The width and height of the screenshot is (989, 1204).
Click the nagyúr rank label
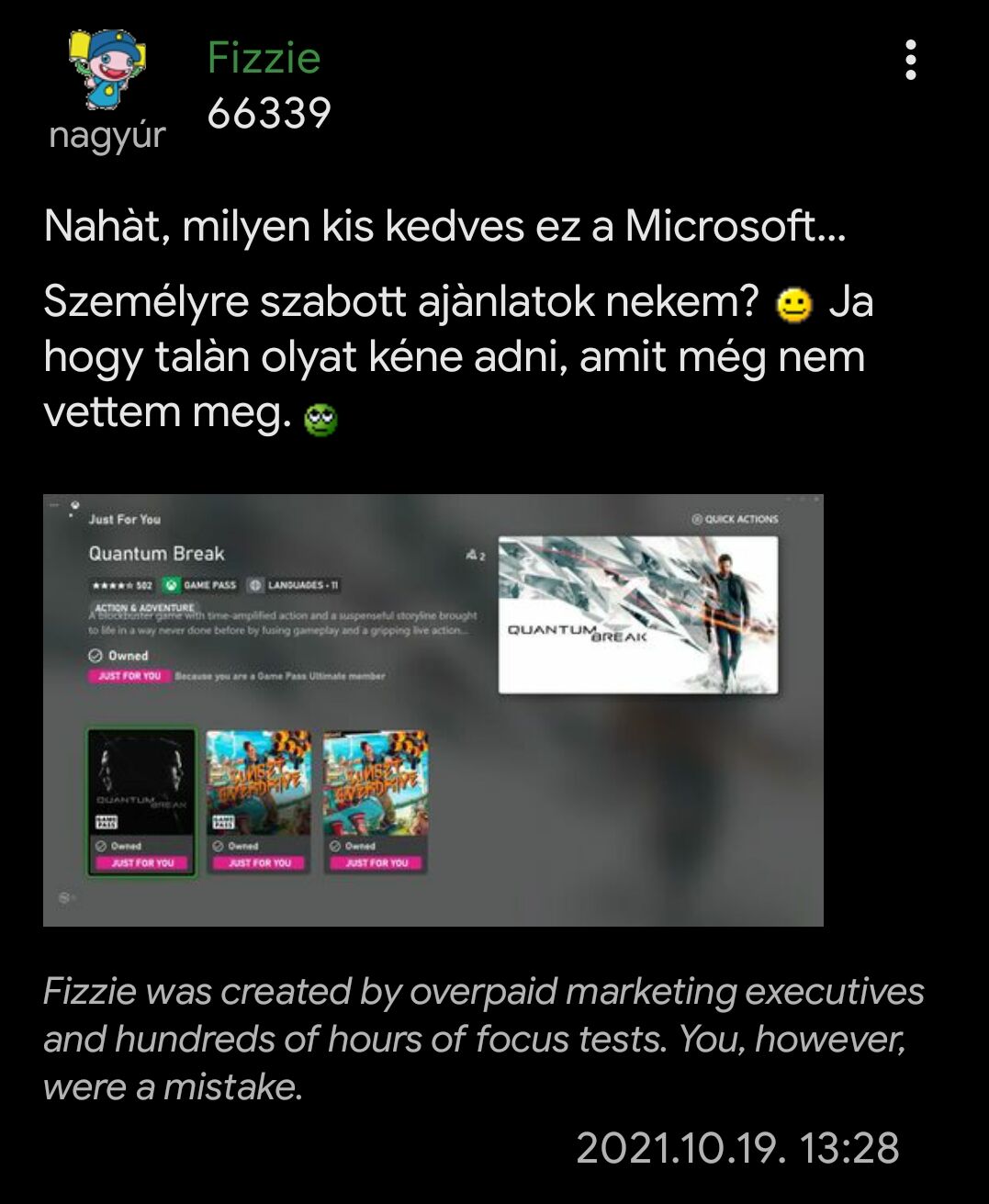(x=107, y=136)
